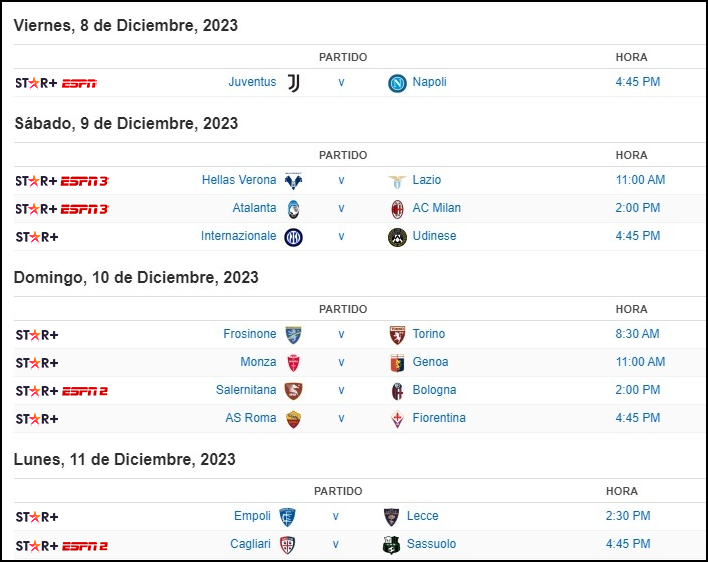Select the AC Milan crest icon
708x562 pixels.
(x=397, y=209)
